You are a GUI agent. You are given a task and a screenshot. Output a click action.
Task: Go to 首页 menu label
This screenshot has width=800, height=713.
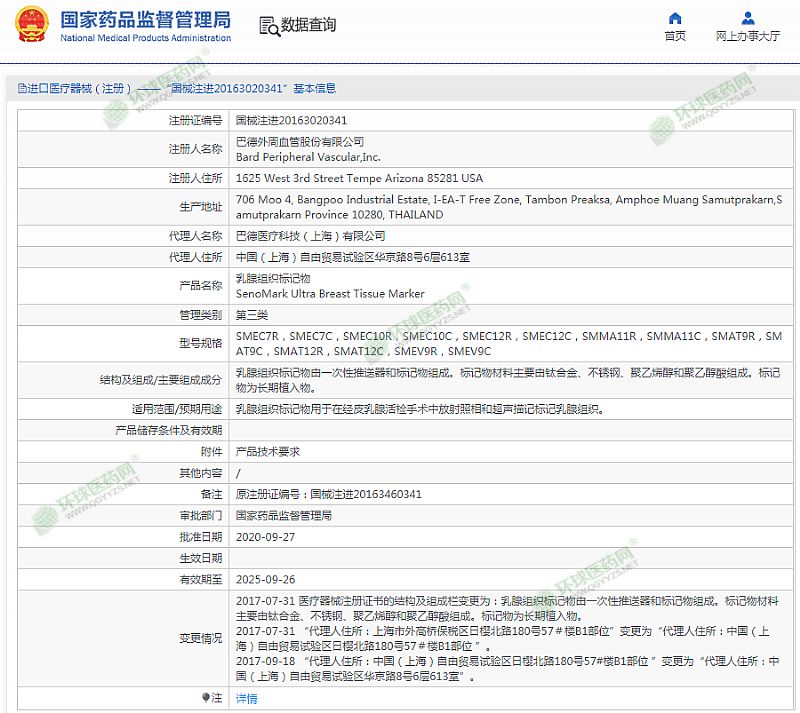[675, 37]
